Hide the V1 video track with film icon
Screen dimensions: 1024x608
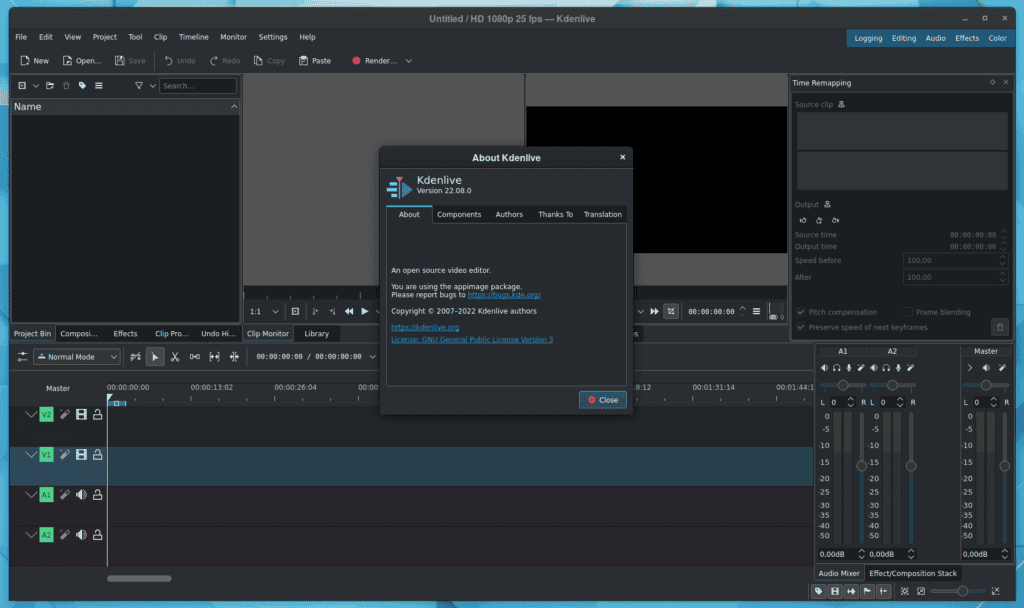tap(81, 455)
